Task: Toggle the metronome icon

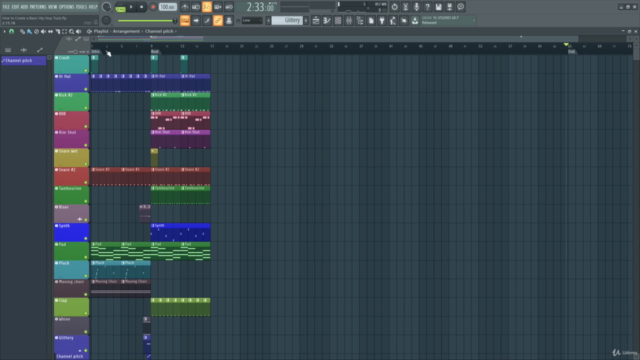Action: [x=185, y=7]
